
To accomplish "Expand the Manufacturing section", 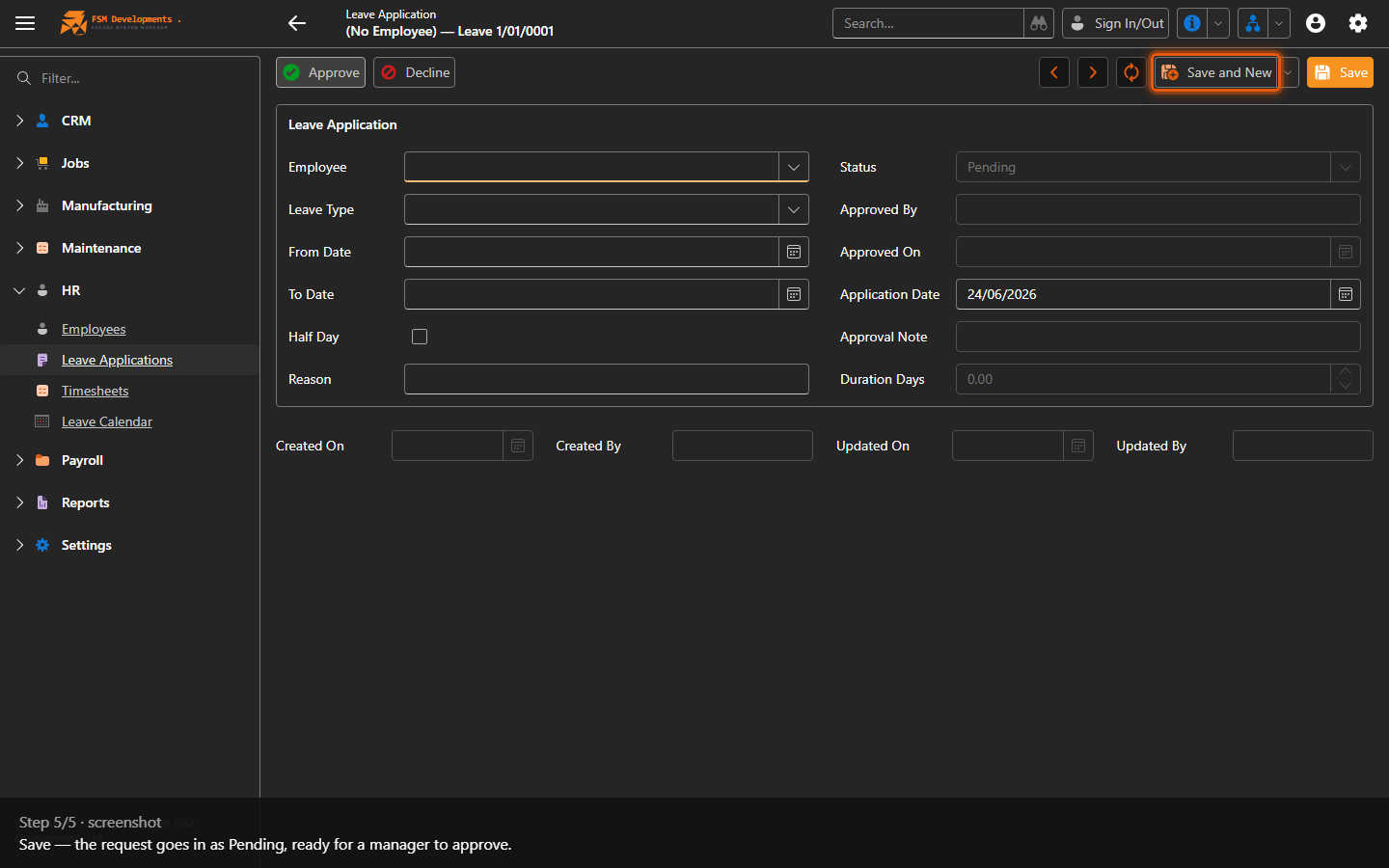I will [19, 205].
